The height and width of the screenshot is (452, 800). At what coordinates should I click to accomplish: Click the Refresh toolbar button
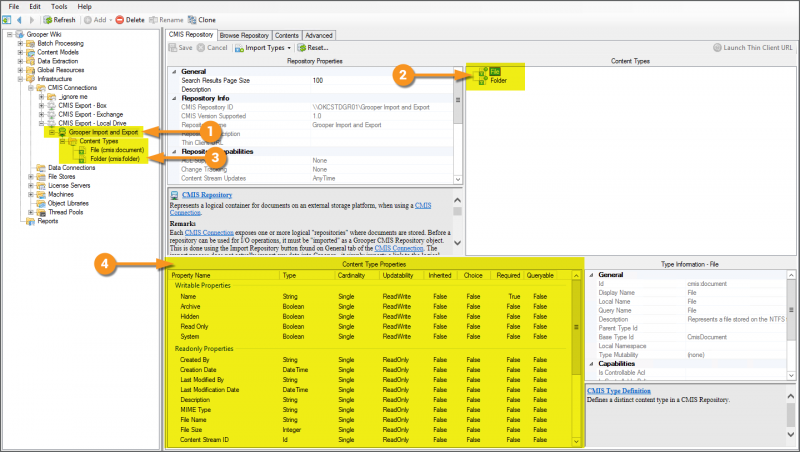59,20
